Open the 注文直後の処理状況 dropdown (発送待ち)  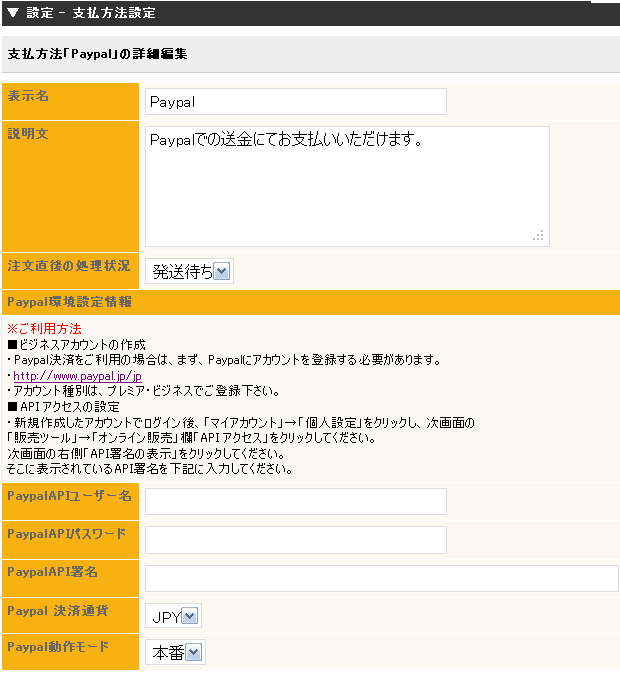pyautogui.click(x=189, y=271)
